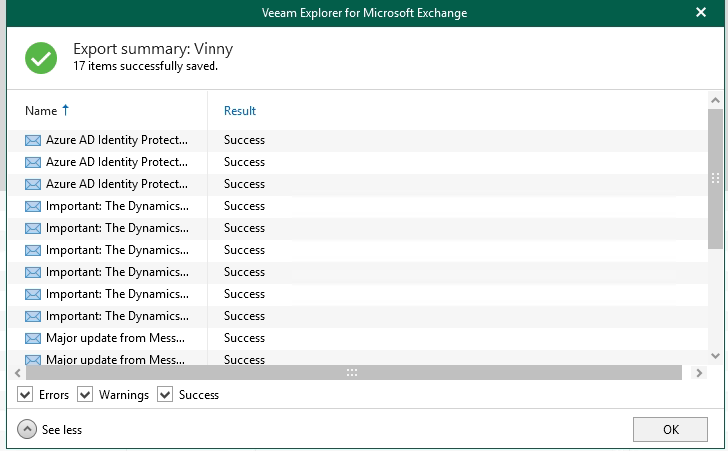This screenshot has height=451, width=728.
Task: Click the horizontal scrollbar thumb
Action: pos(354,373)
